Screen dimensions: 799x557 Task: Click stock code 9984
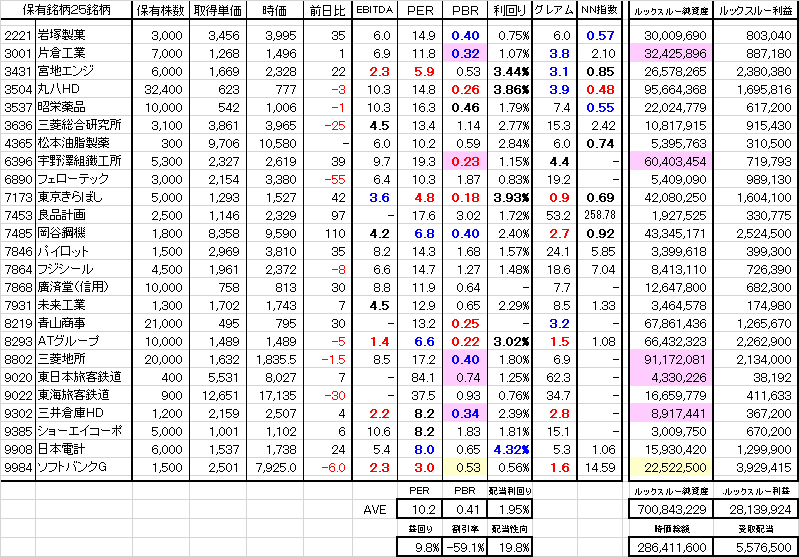coord(18,467)
